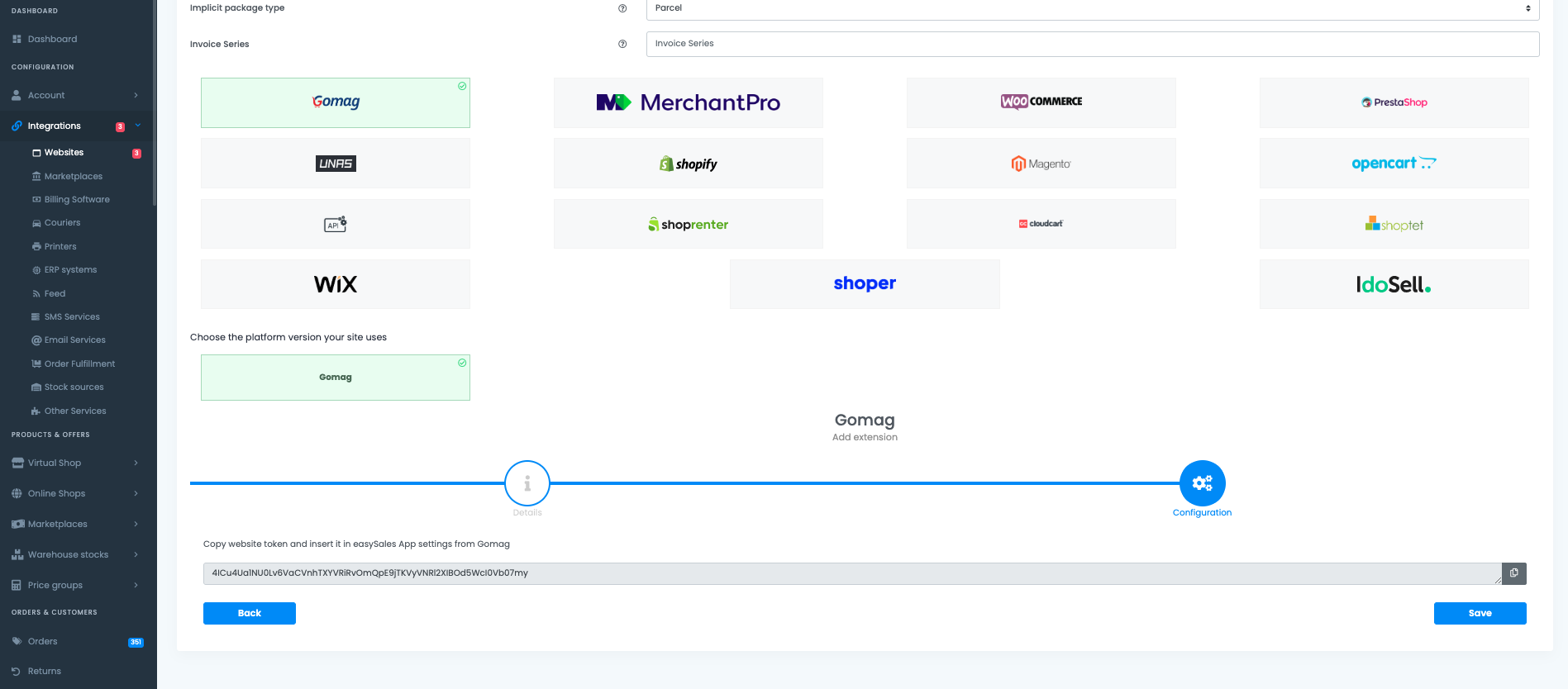Choose the UNAS platform tile
The image size is (1568, 689).
(x=336, y=164)
